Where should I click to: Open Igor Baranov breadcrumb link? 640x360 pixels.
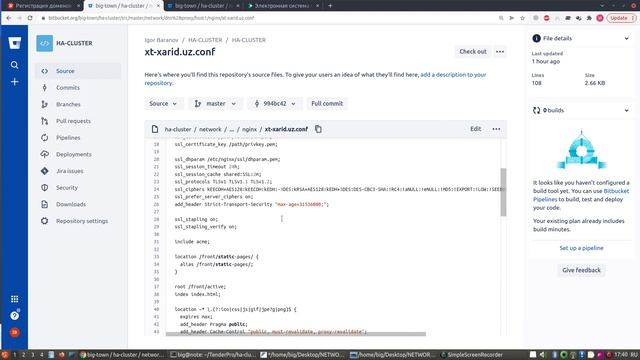point(161,40)
